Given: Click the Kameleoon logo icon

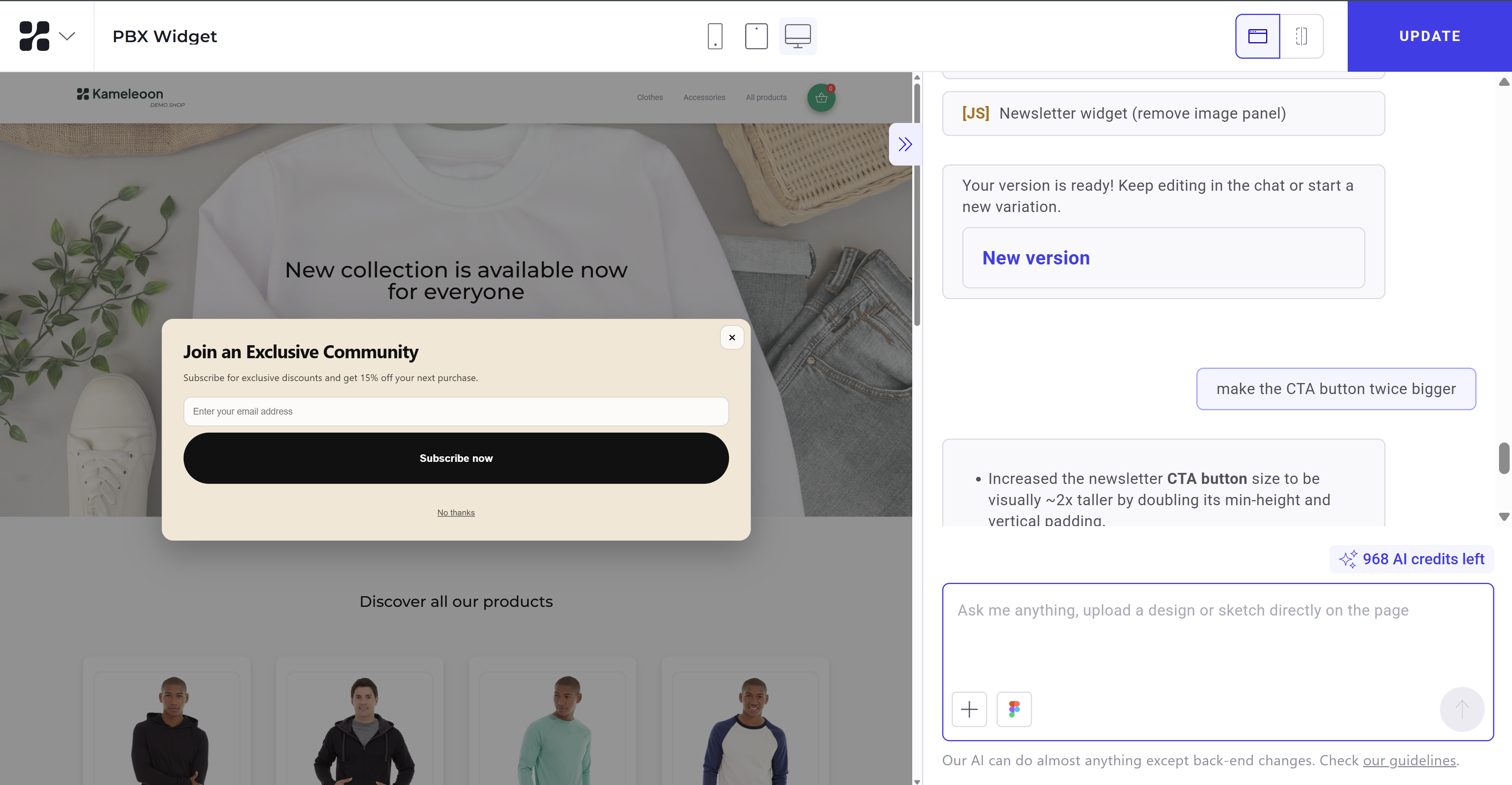Looking at the screenshot, I should click(x=34, y=36).
